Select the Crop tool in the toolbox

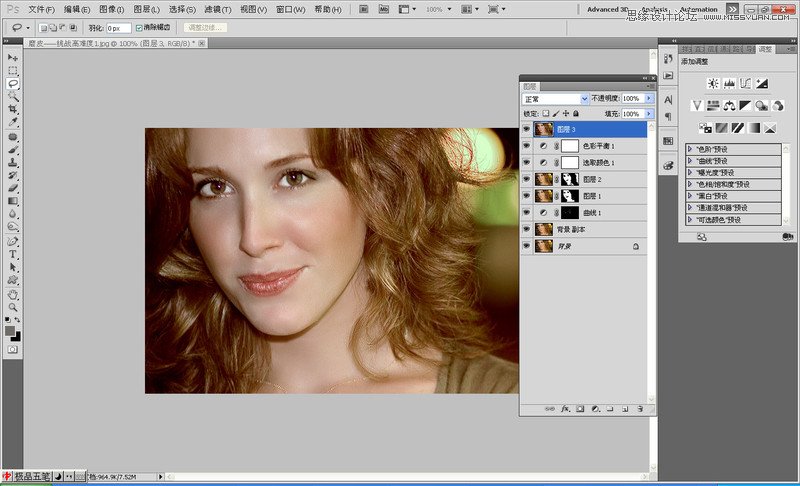13,109
